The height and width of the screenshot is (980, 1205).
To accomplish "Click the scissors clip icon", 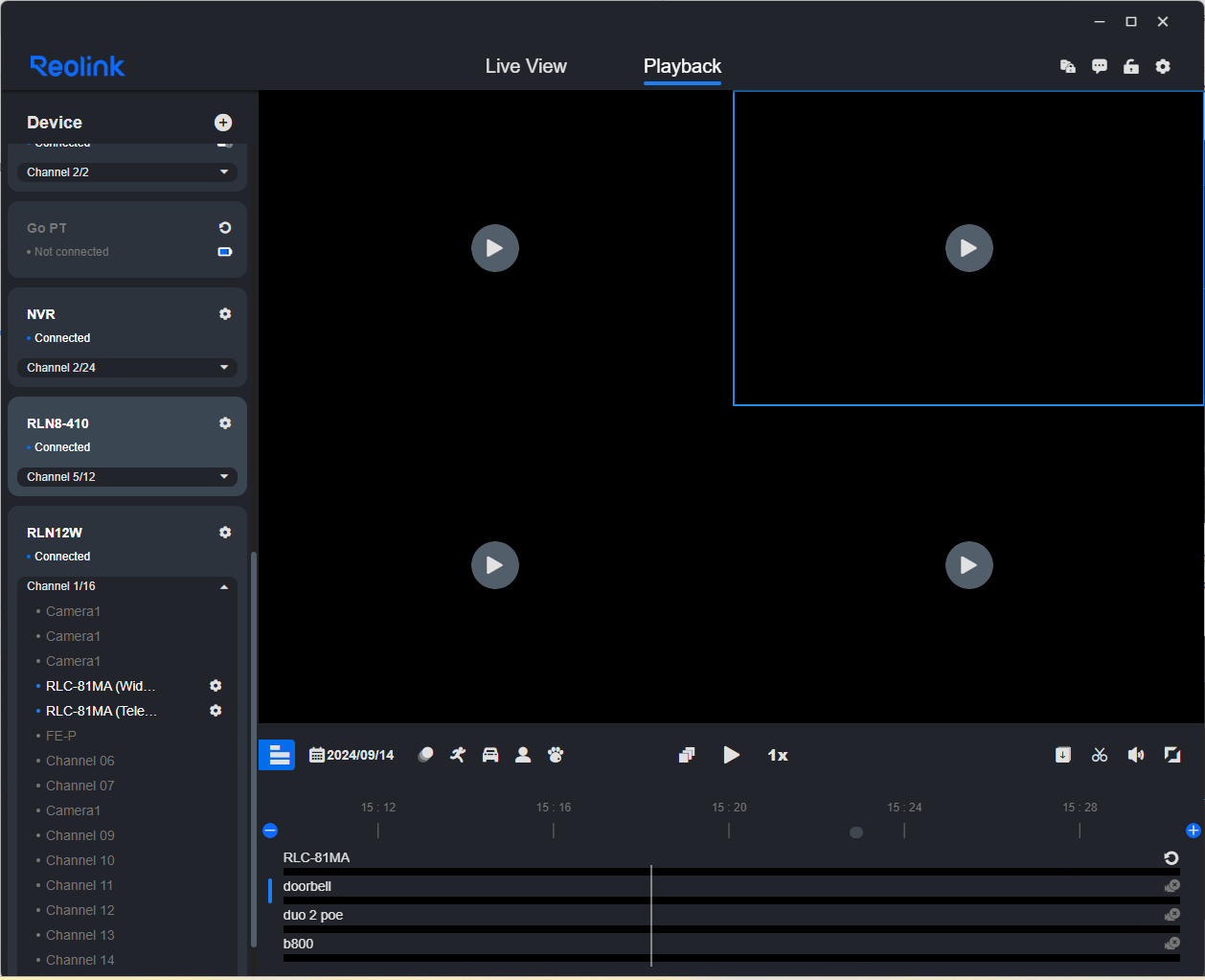I will pos(1100,755).
